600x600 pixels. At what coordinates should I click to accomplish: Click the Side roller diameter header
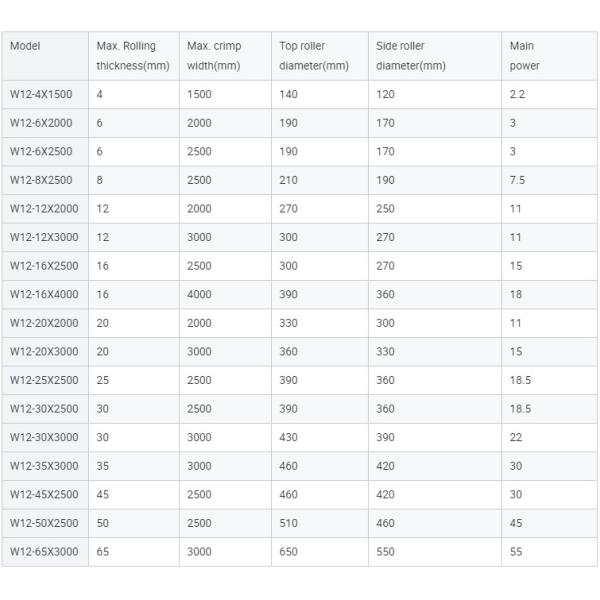click(410, 56)
